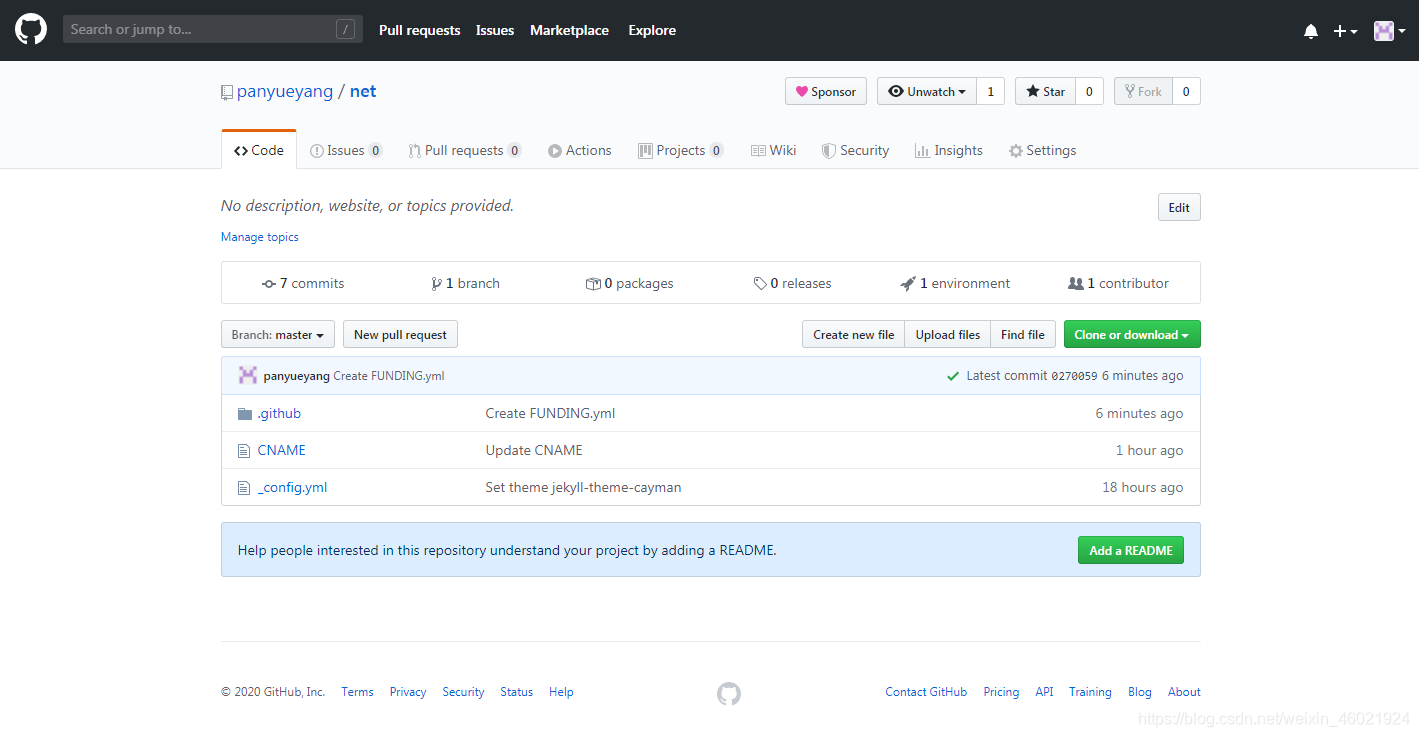
Task: View the 1 branch list
Action: (x=465, y=283)
